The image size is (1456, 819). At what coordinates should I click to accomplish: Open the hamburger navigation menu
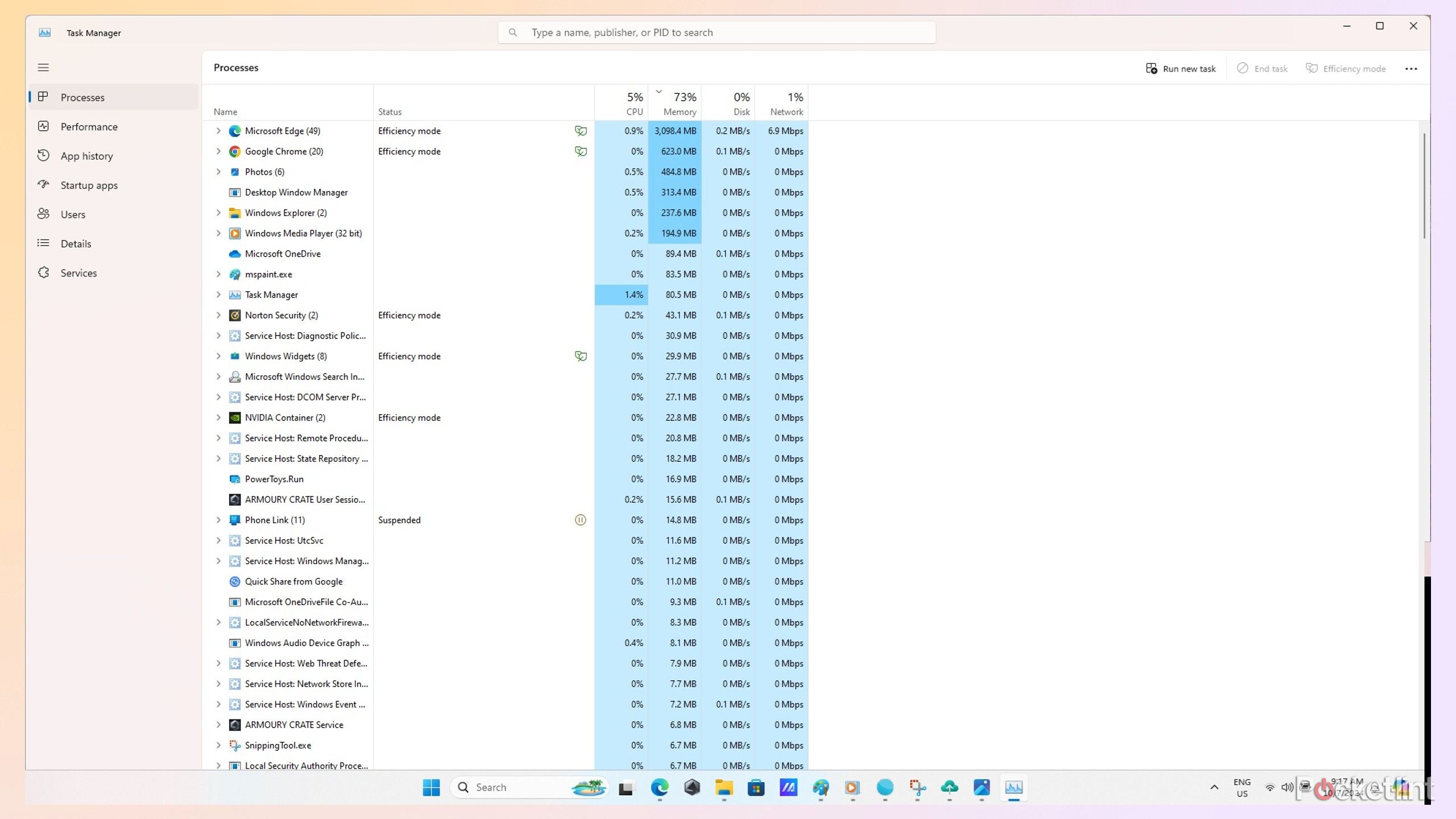pos(43,68)
